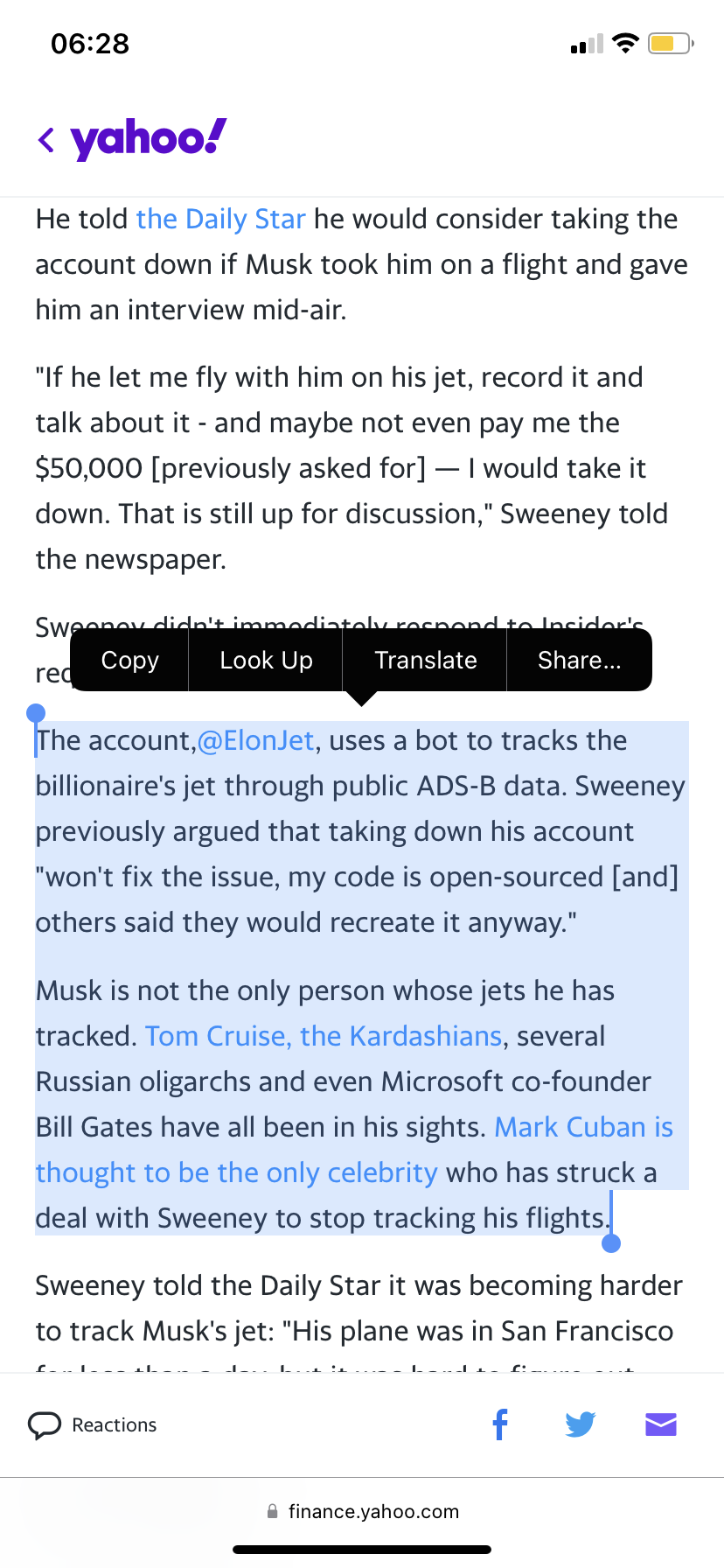Tap the lock icon beside URL

pyautogui.click(x=273, y=1511)
